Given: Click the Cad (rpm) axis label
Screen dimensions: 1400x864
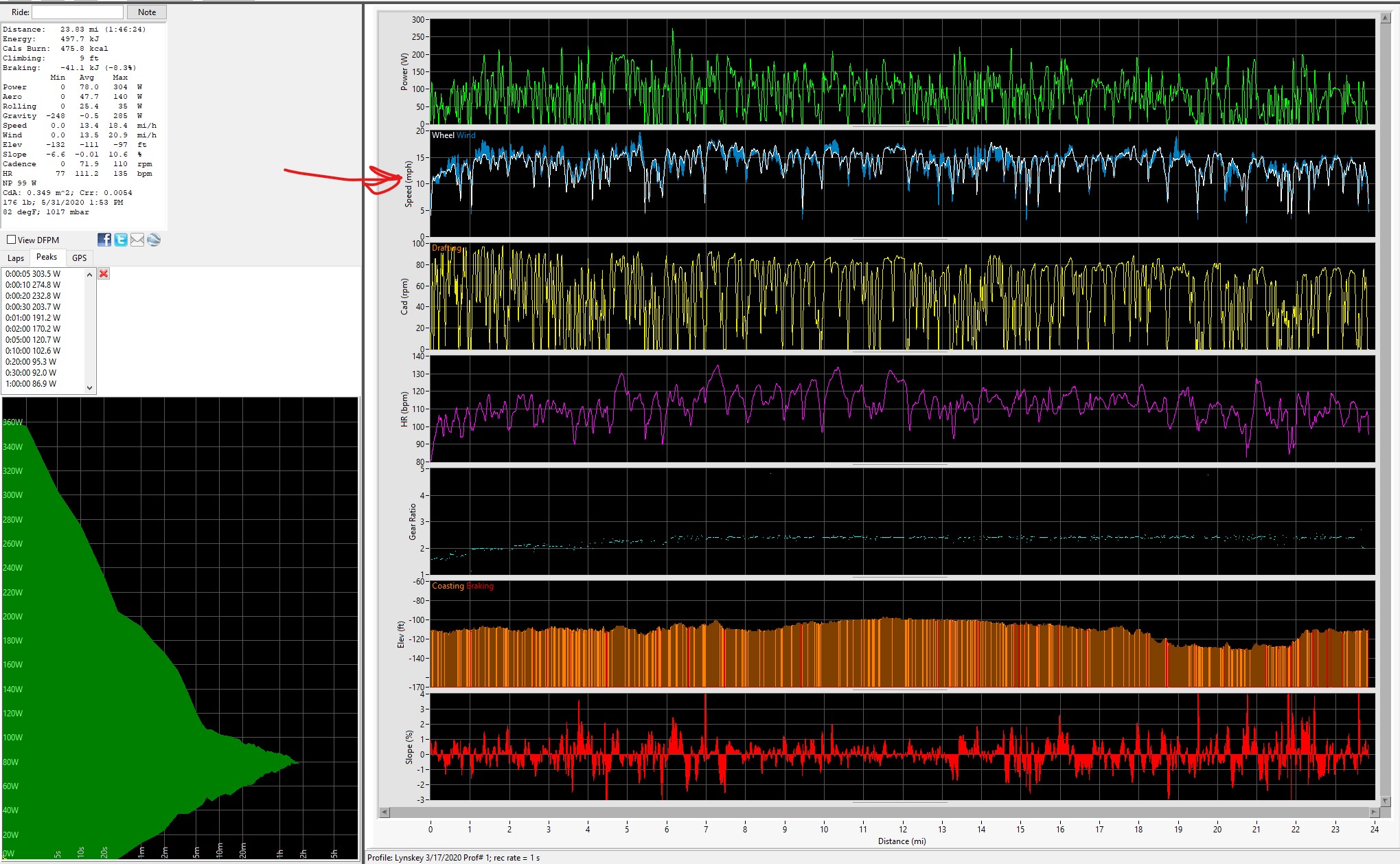Looking at the screenshot, I should (x=404, y=297).
